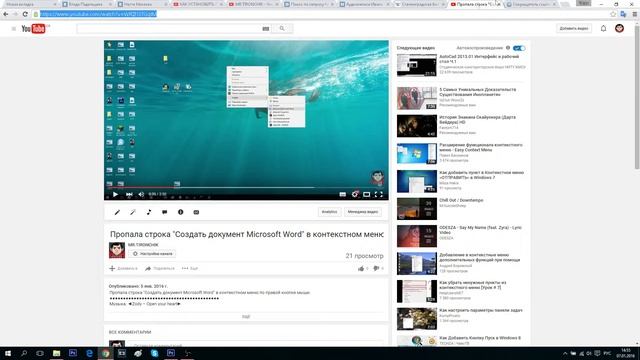
Task: Click the browser back arrow
Action: coord(6,14)
